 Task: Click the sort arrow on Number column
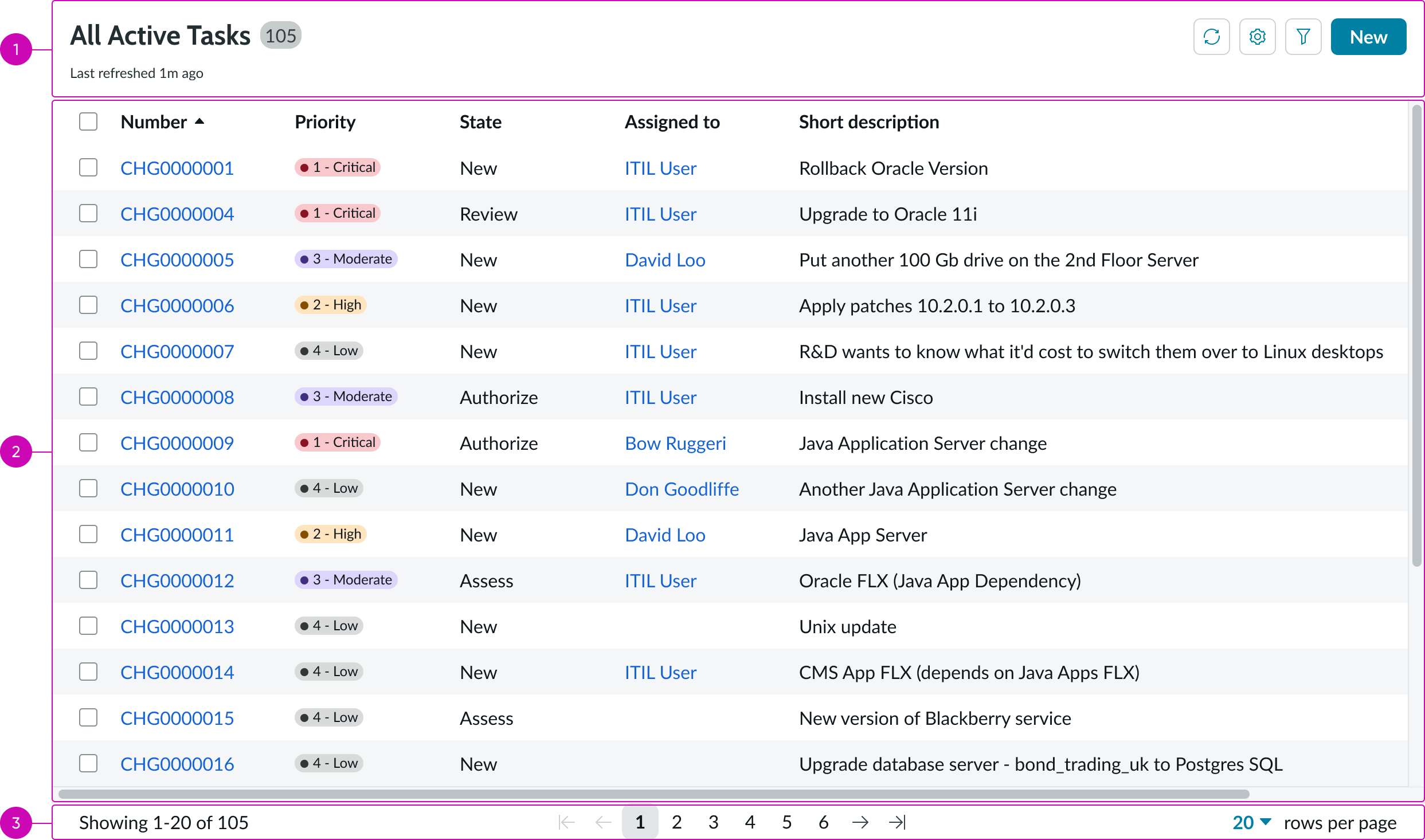[199, 121]
